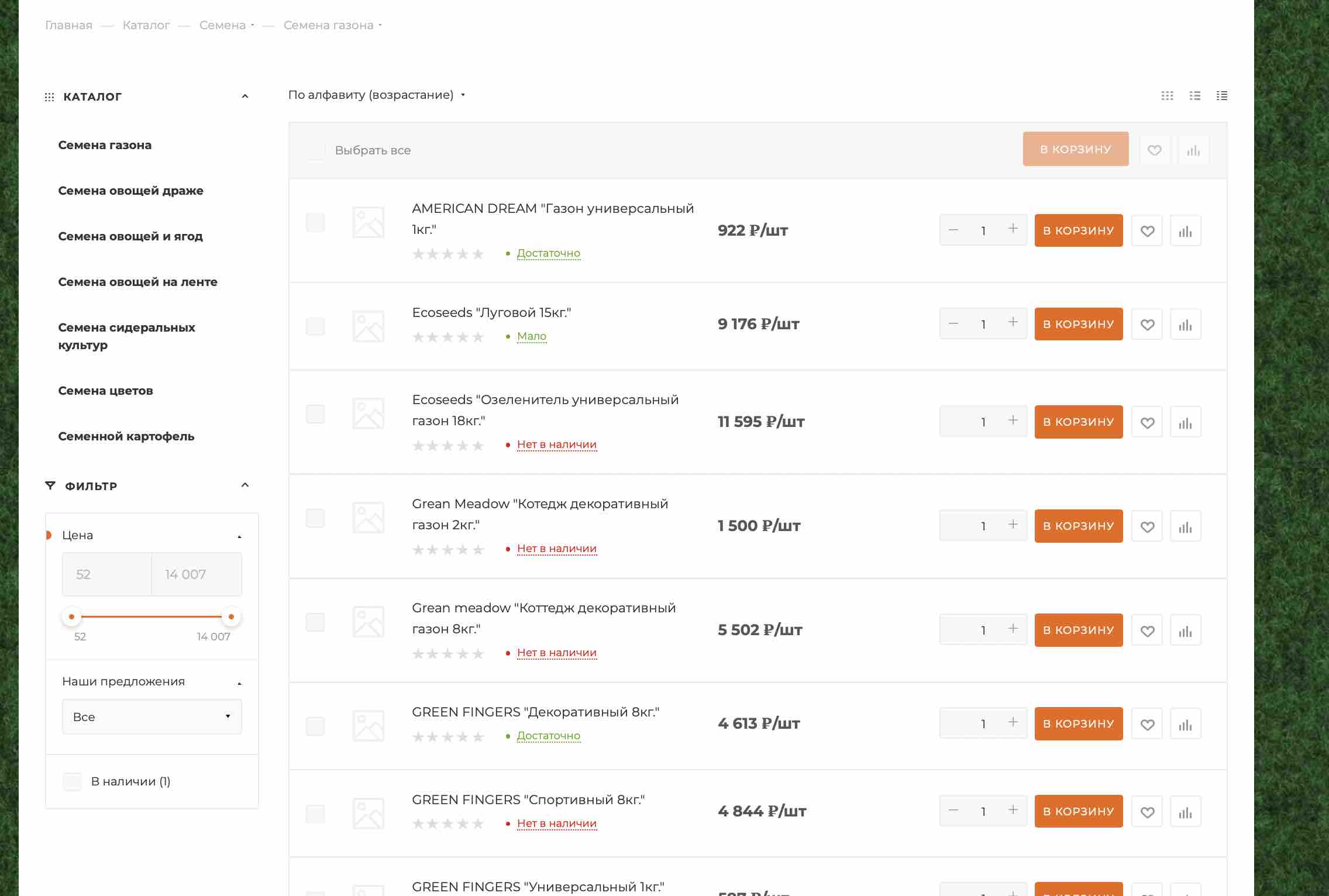The width and height of the screenshot is (1329, 896).
Task: Open Семена цветов category
Action: pos(105,391)
